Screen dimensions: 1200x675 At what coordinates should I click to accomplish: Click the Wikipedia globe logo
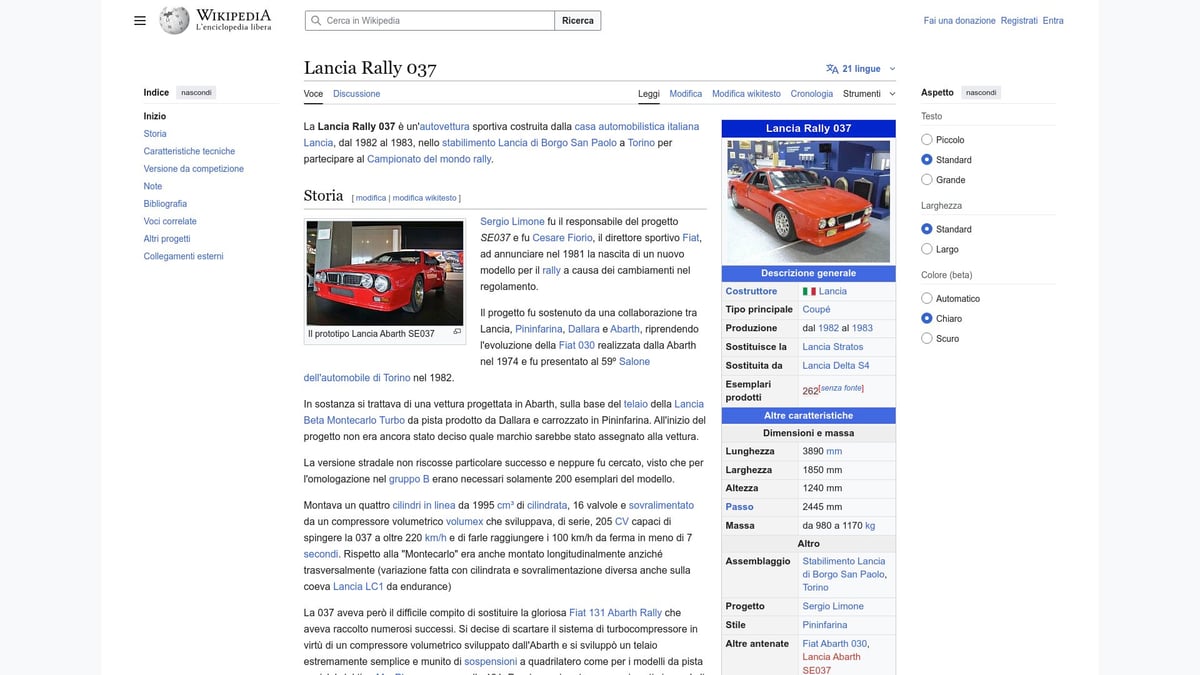(x=172, y=19)
